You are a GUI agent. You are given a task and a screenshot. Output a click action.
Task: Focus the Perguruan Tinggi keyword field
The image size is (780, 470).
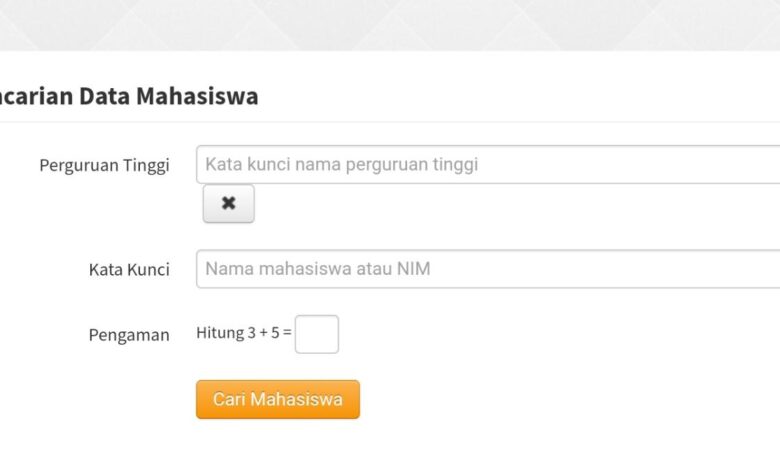(488, 165)
